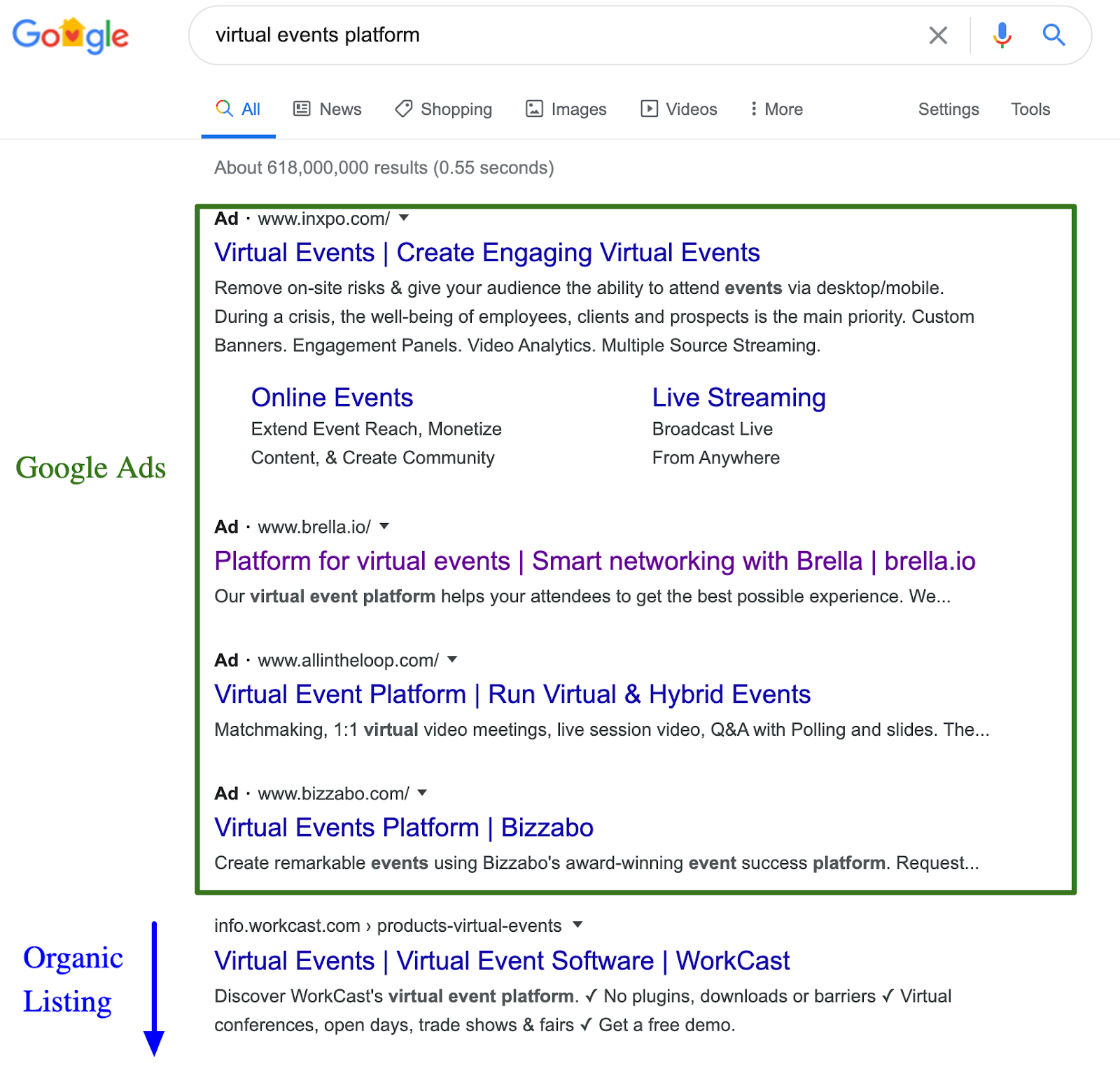Visit the 'Online Events' sitelink
The height and width of the screenshot is (1069, 1120).
point(332,398)
